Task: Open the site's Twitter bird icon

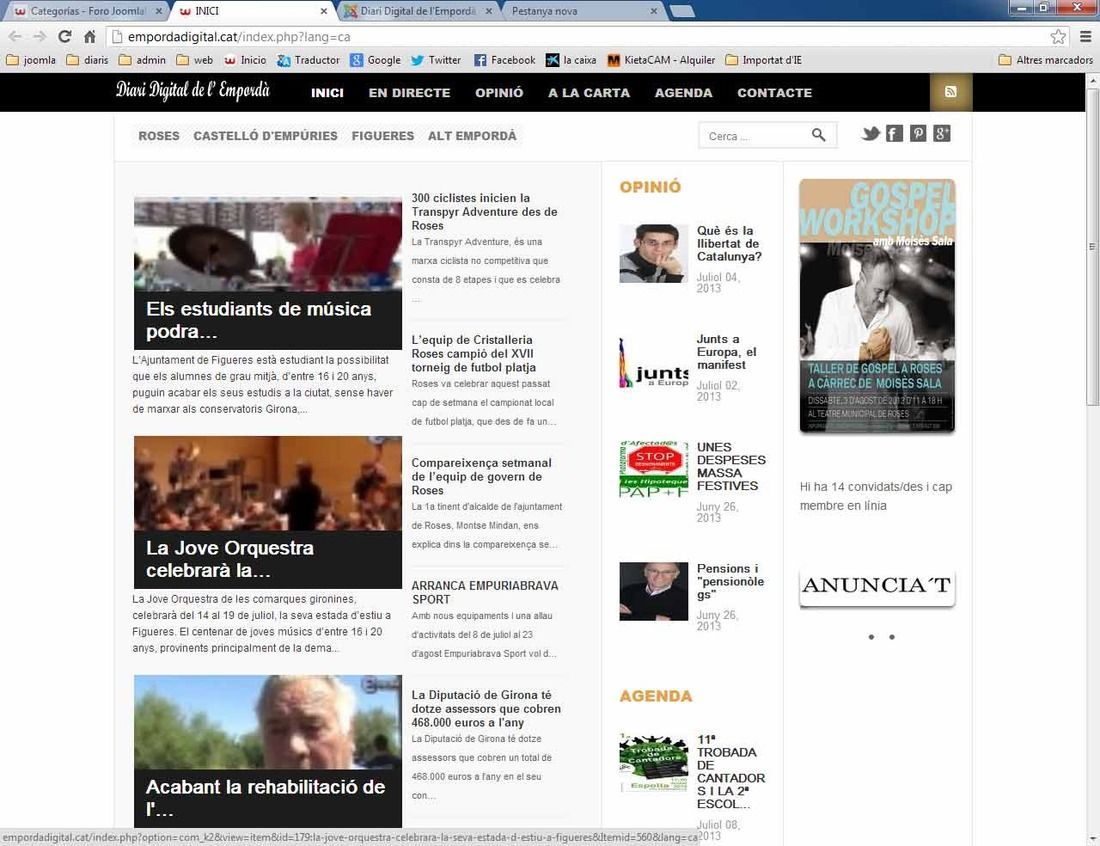Action: pyautogui.click(x=871, y=133)
